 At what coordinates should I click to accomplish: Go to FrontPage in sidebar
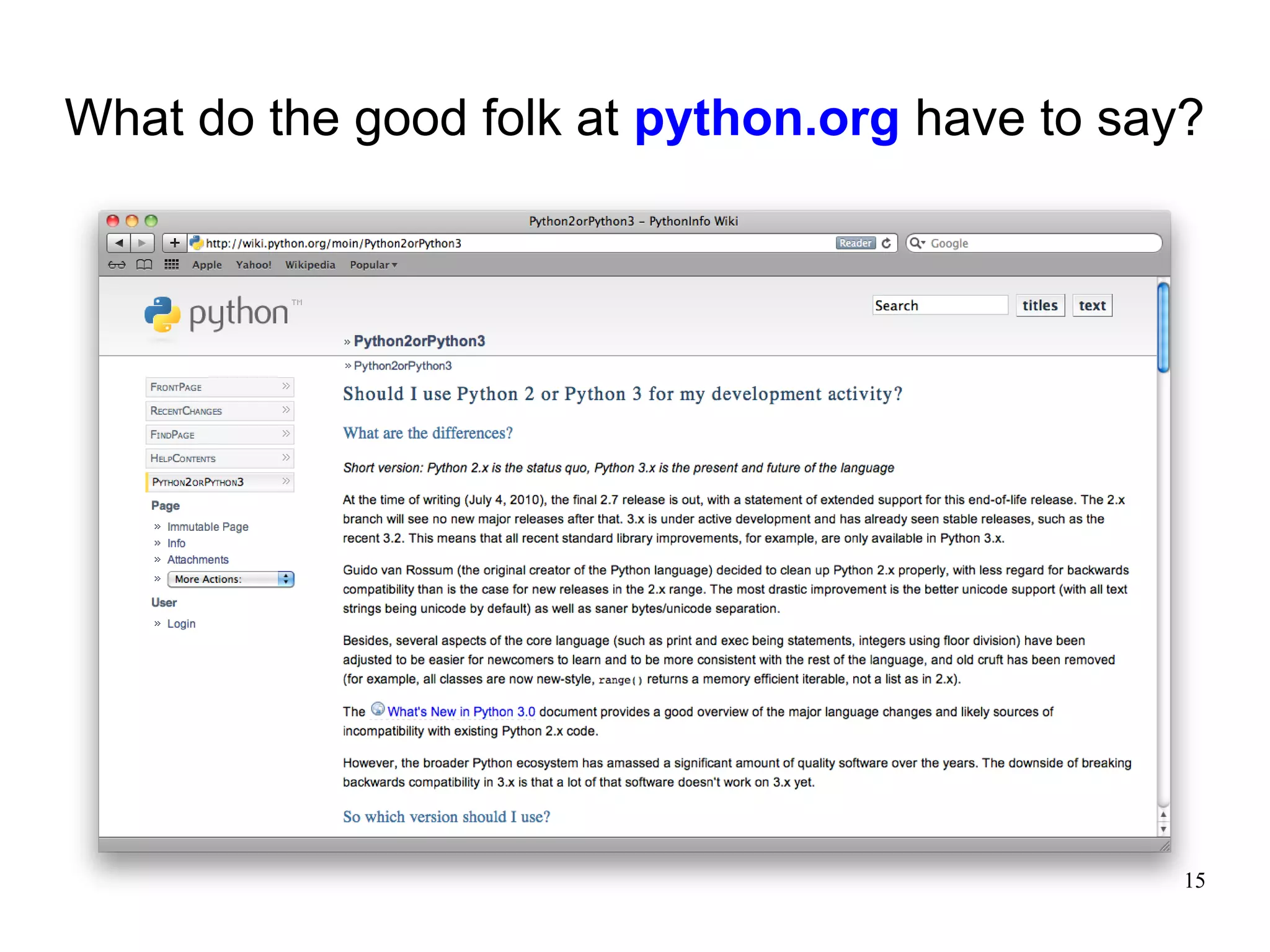point(220,387)
